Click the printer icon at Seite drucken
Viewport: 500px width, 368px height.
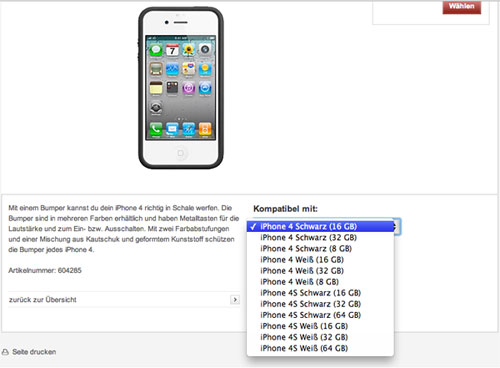pyautogui.click(x=5, y=352)
